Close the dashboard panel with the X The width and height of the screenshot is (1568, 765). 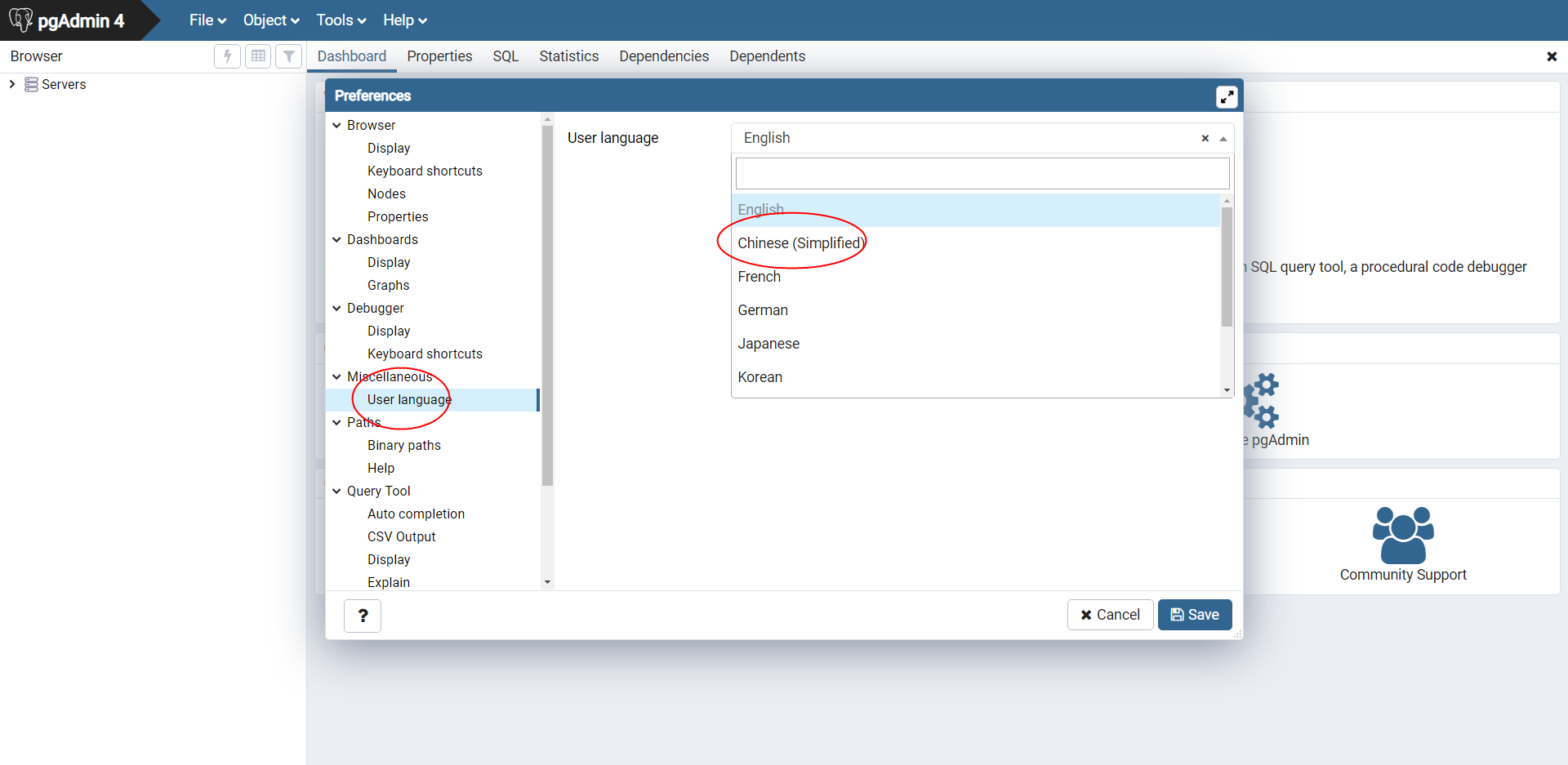click(1552, 56)
